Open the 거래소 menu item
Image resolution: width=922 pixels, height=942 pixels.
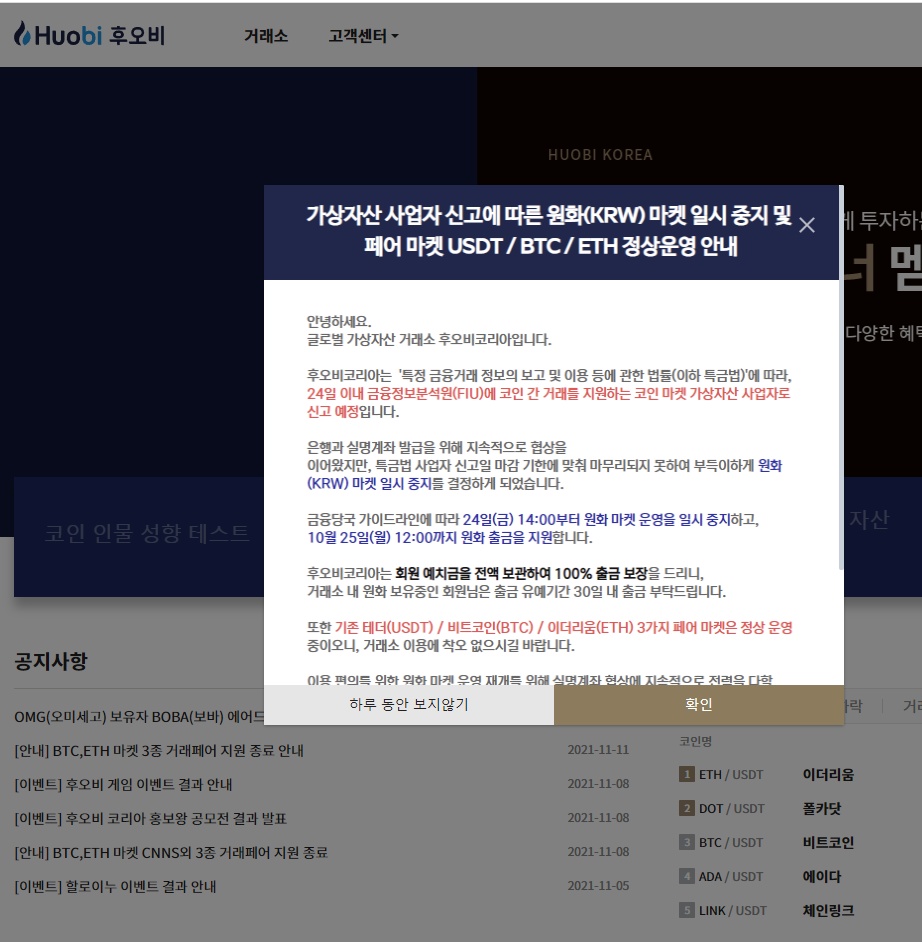coord(265,36)
